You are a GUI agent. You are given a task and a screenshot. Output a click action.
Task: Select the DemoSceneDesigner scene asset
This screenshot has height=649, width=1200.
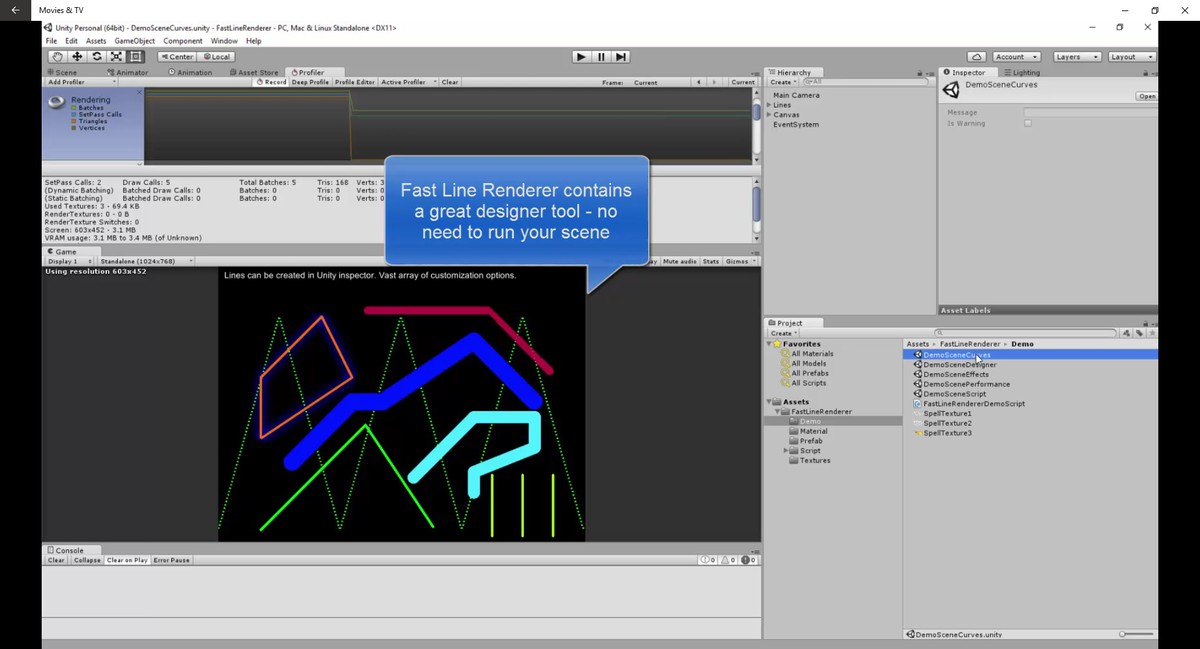(x=959, y=365)
